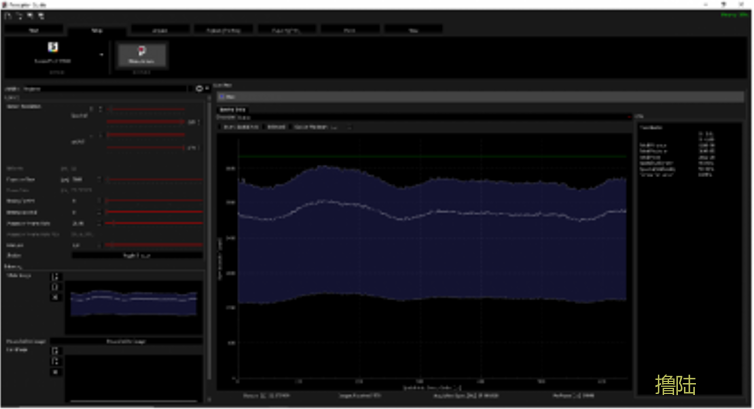Click the load icon for the white image
Screen dimensions: 754x409
55,277
